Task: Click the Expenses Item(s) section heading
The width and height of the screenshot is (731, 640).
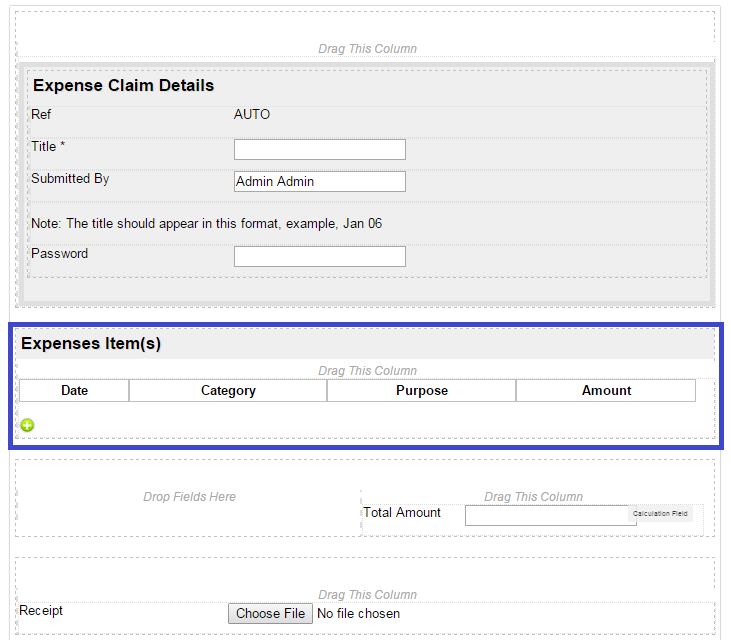Action: 91,344
